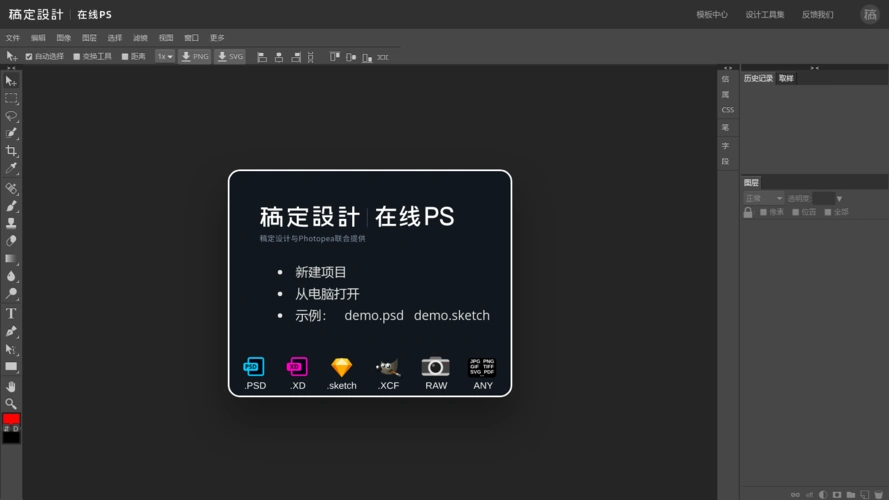The height and width of the screenshot is (500, 889).
Task: Open the demo.psd example
Action: pos(374,315)
